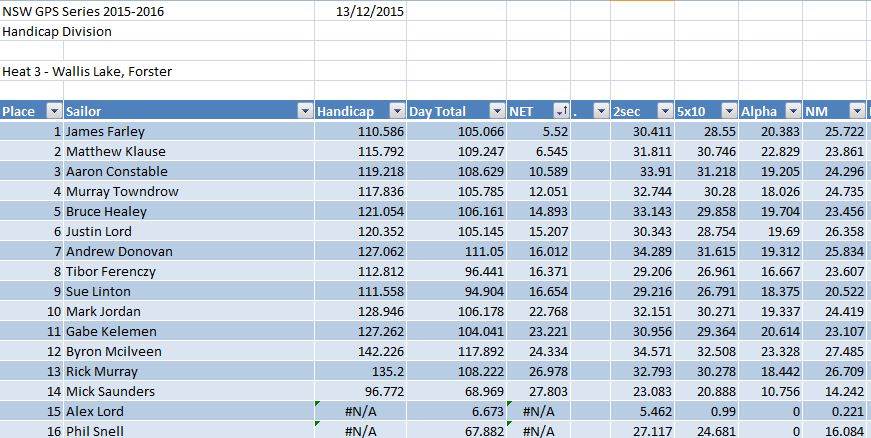
Task: Expand the Handicap column filter arrow
Action: tap(396, 111)
